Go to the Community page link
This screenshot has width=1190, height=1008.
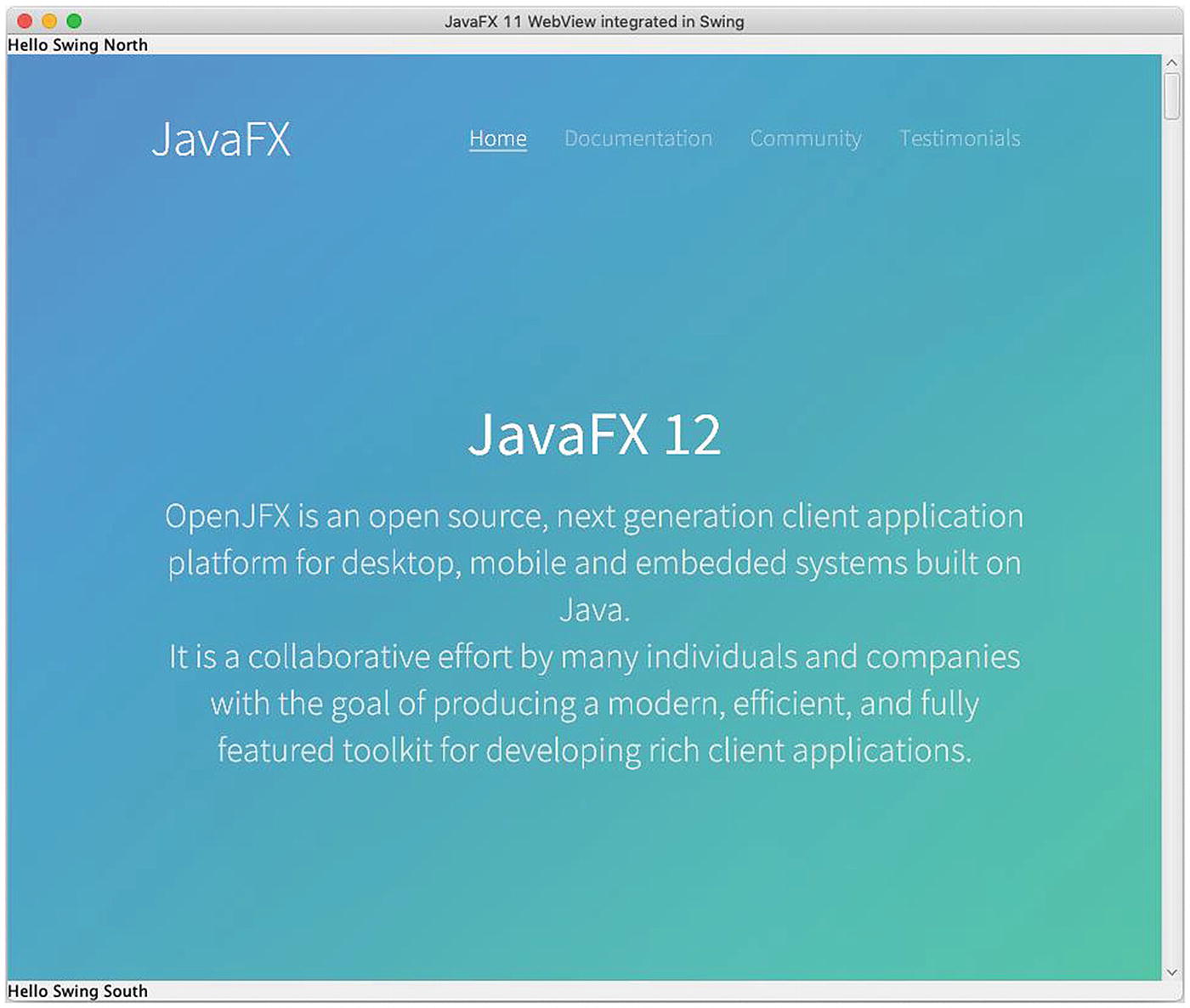tap(806, 139)
